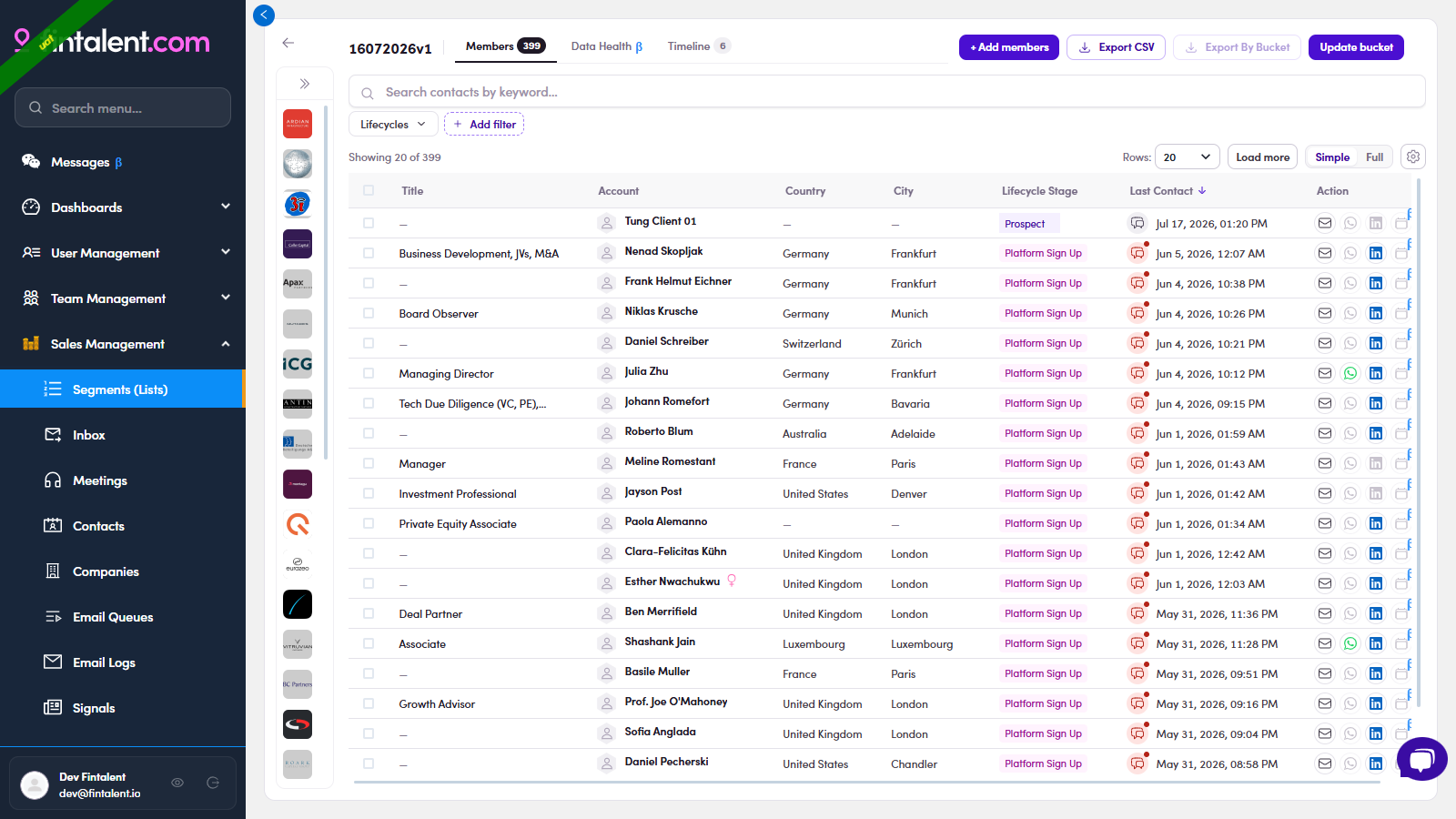Image resolution: width=1456 pixels, height=819 pixels.
Task: Open WhatsApp for Daniel Schreiber
Action: coord(1350,343)
